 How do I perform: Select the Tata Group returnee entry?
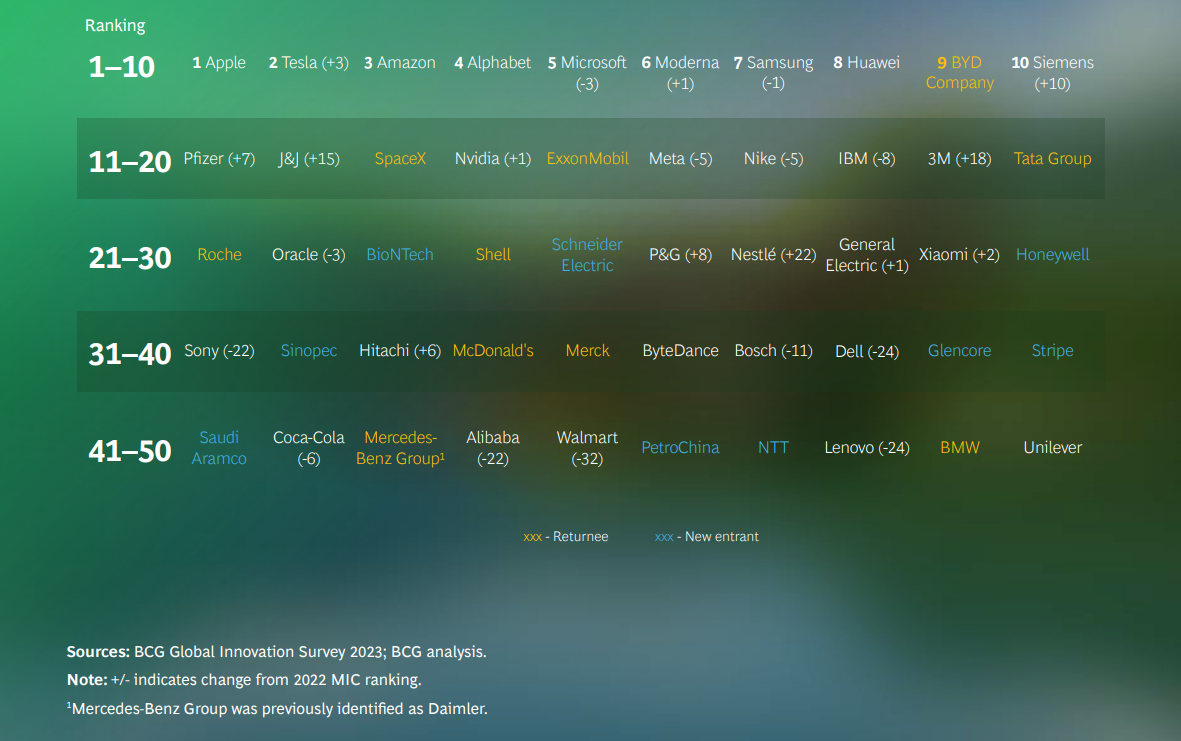(x=1052, y=159)
